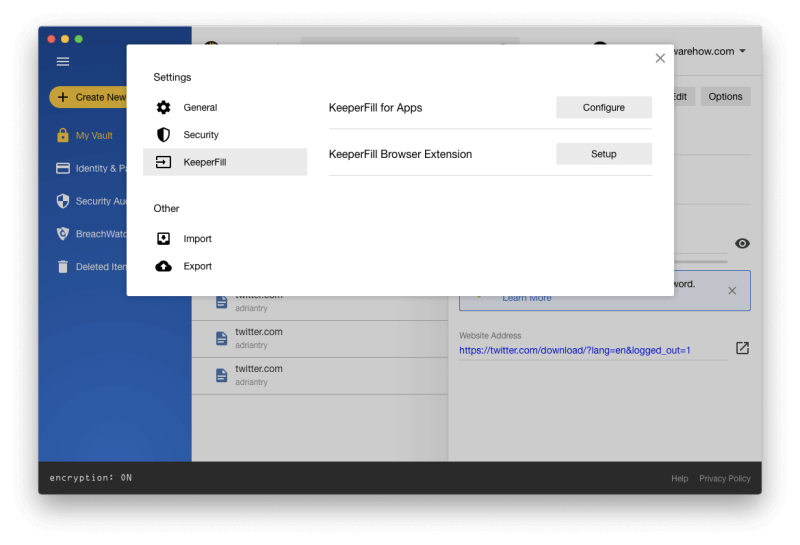800x545 pixels.
Task: Set up KeeperFill Browser Extension
Action: click(604, 154)
